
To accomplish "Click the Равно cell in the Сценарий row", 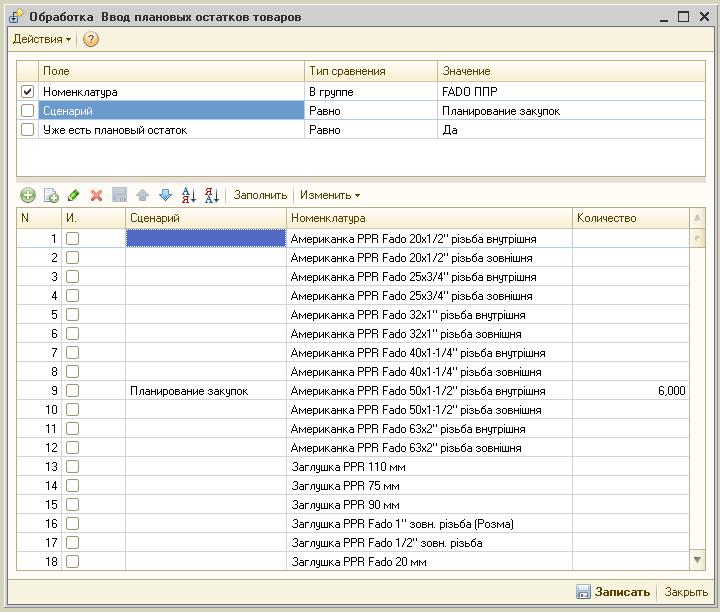I will [371, 111].
